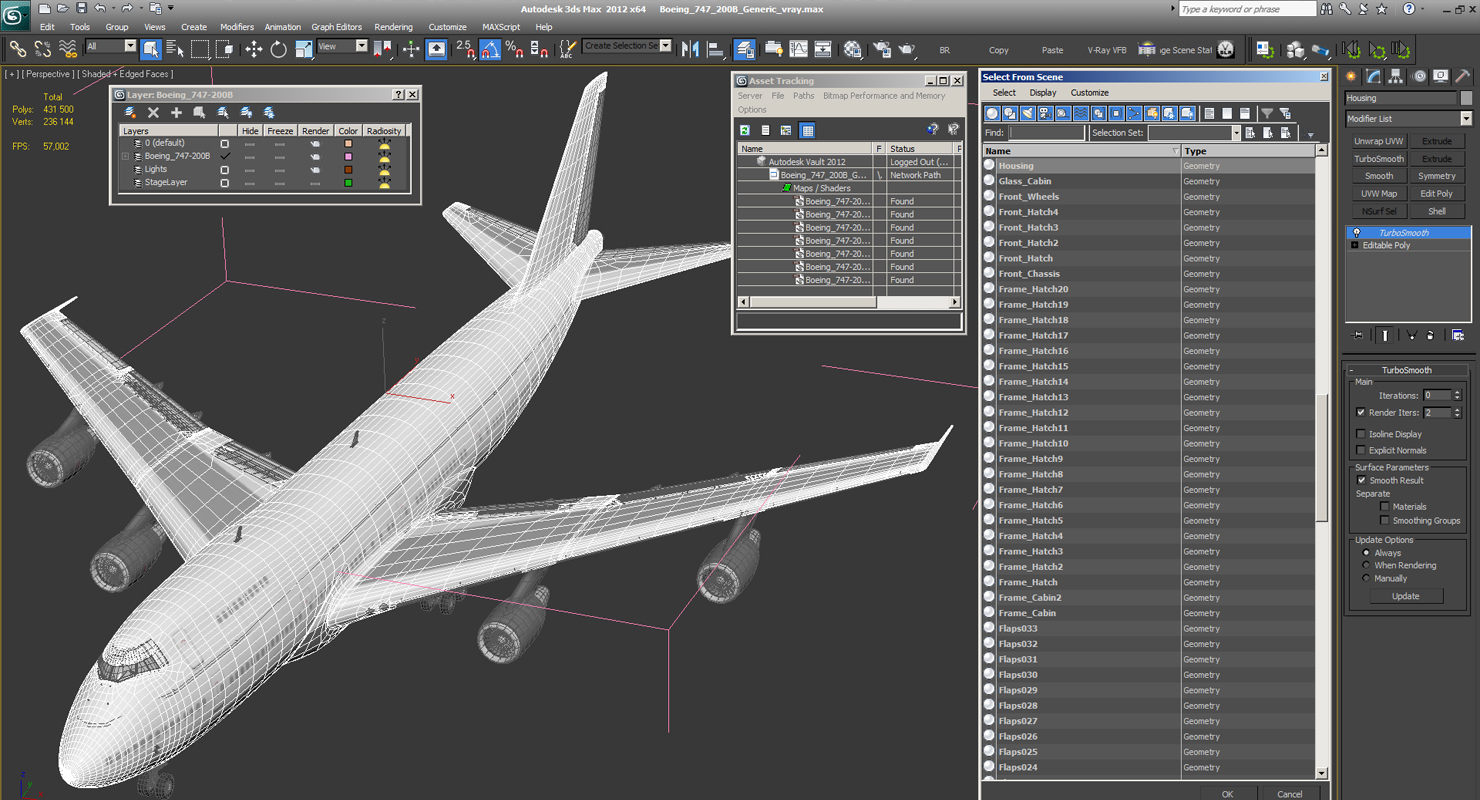Click the TurboSmooth modifier button
This screenshot has height=800, width=1480.
pos(1379,159)
